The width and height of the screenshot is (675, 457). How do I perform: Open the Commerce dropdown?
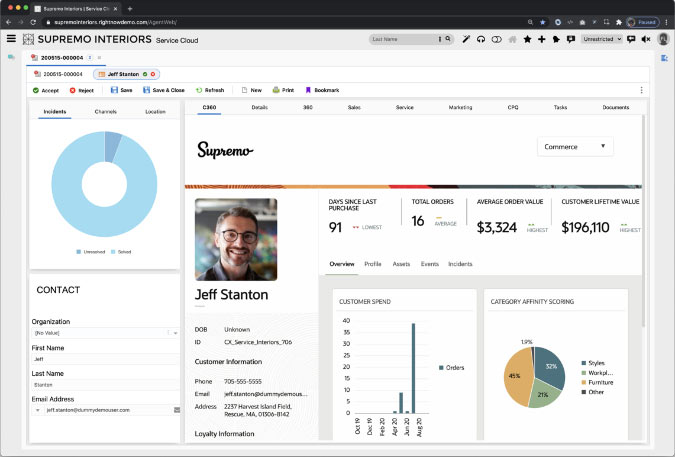[x=575, y=147]
